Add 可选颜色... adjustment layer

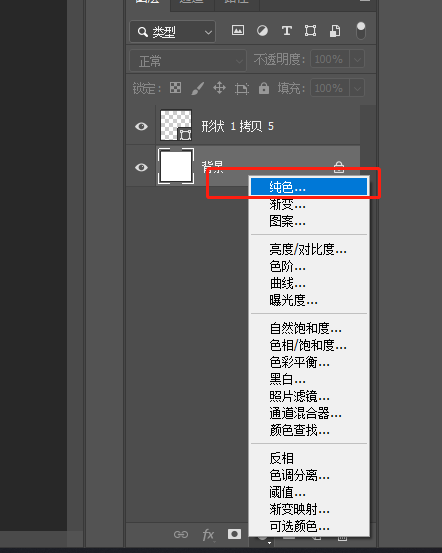click(309, 527)
